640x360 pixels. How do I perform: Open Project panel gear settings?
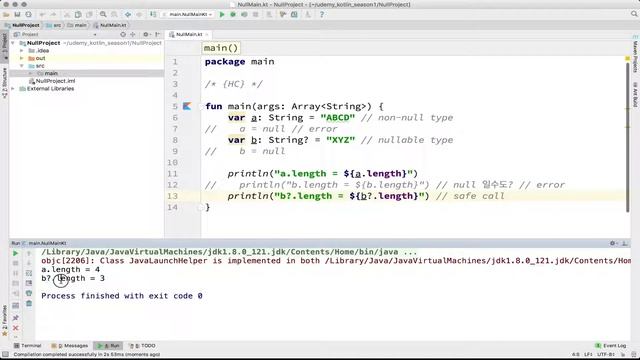click(146, 35)
